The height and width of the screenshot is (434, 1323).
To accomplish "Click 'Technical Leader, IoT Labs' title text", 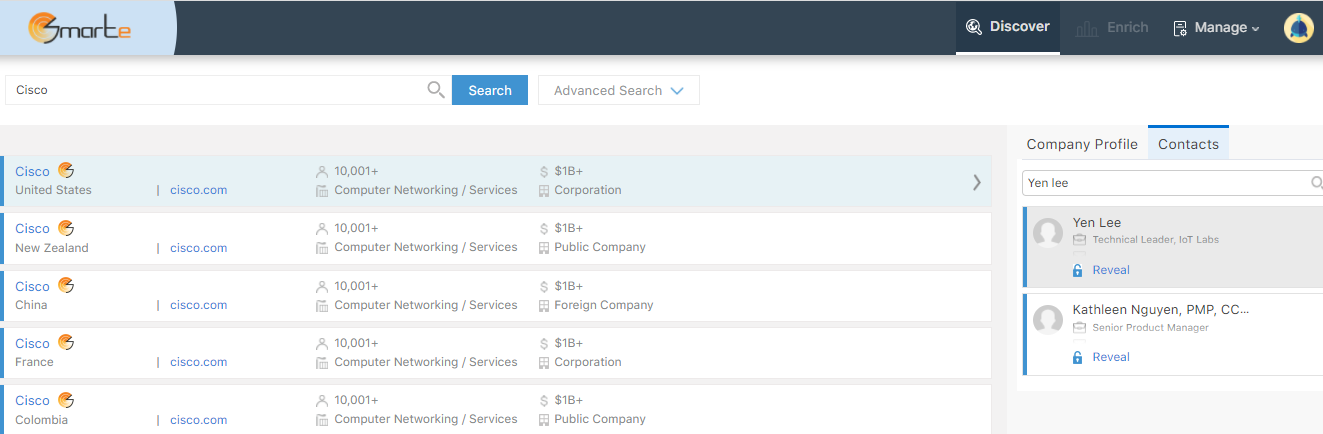I will [1156, 240].
